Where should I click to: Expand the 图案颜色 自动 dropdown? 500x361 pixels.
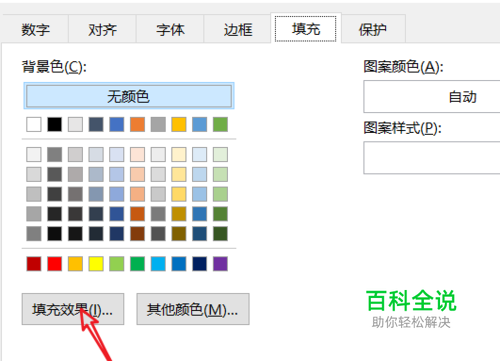pos(432,96)
